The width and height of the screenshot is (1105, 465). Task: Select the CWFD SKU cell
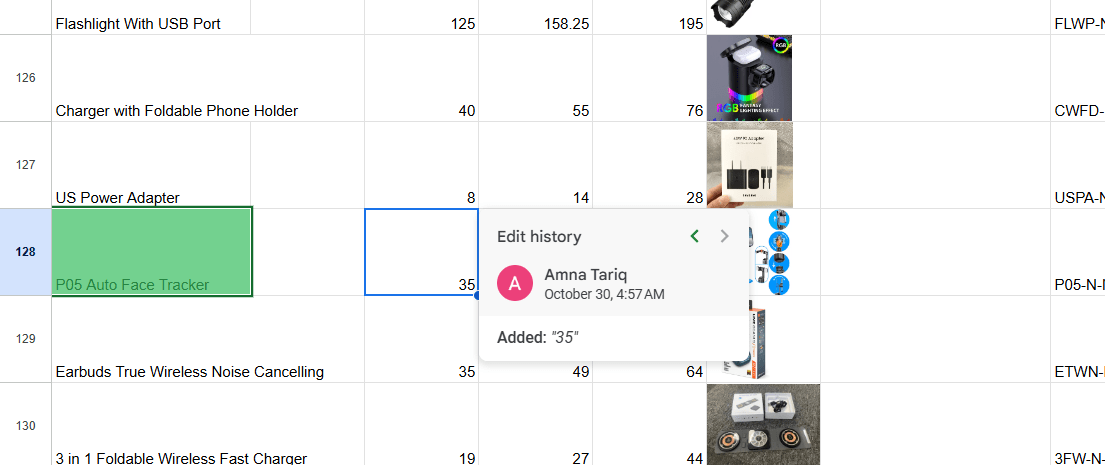pyautogui.click(x=1078, y=110)
